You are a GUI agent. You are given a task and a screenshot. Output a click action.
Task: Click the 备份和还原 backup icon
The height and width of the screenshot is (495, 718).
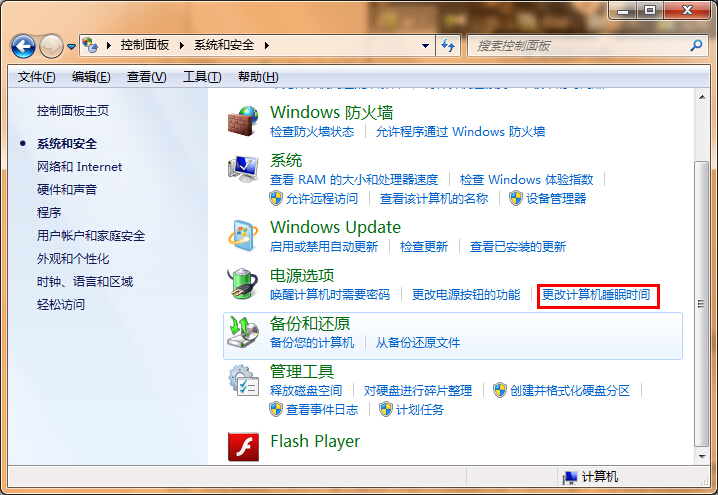pos(243,332)
